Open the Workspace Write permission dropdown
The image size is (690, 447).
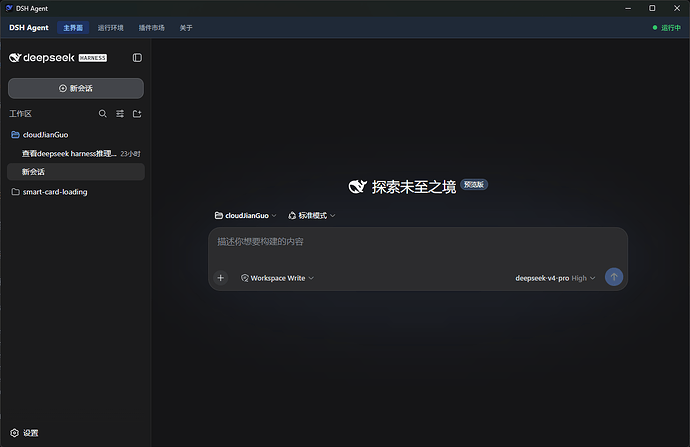(x=277, y=278)
